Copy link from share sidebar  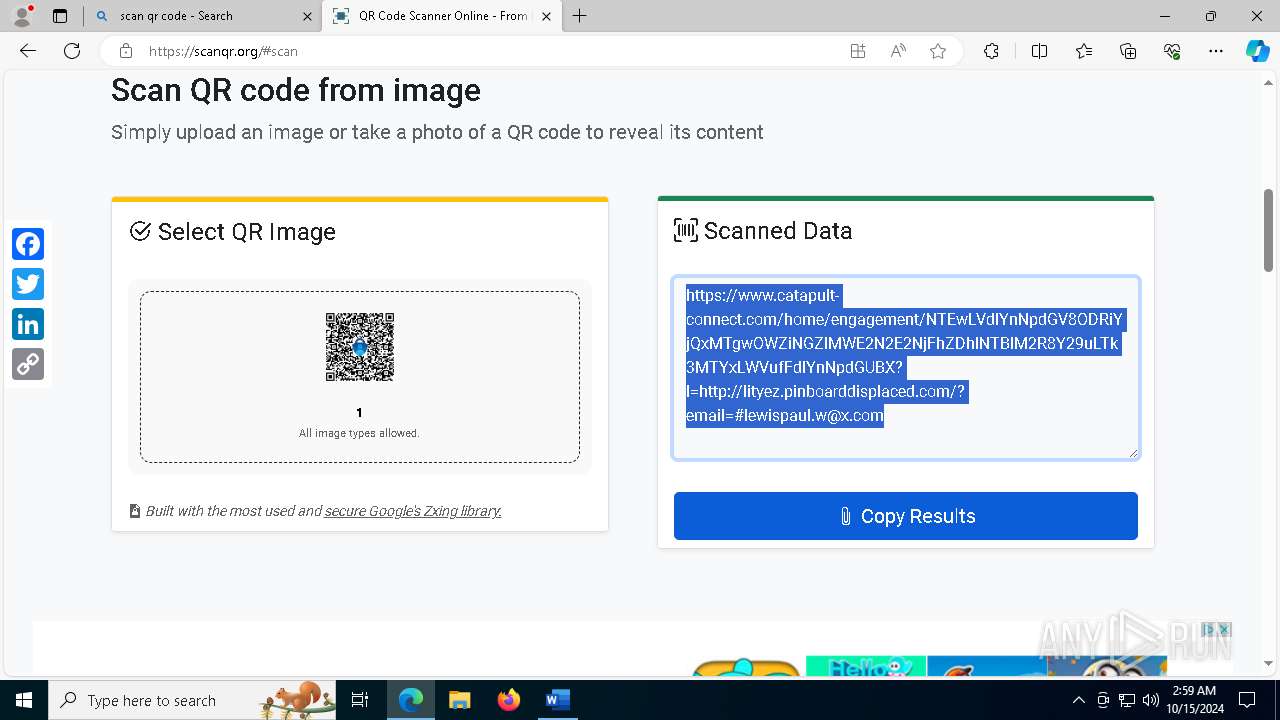(x=28, y=364)
